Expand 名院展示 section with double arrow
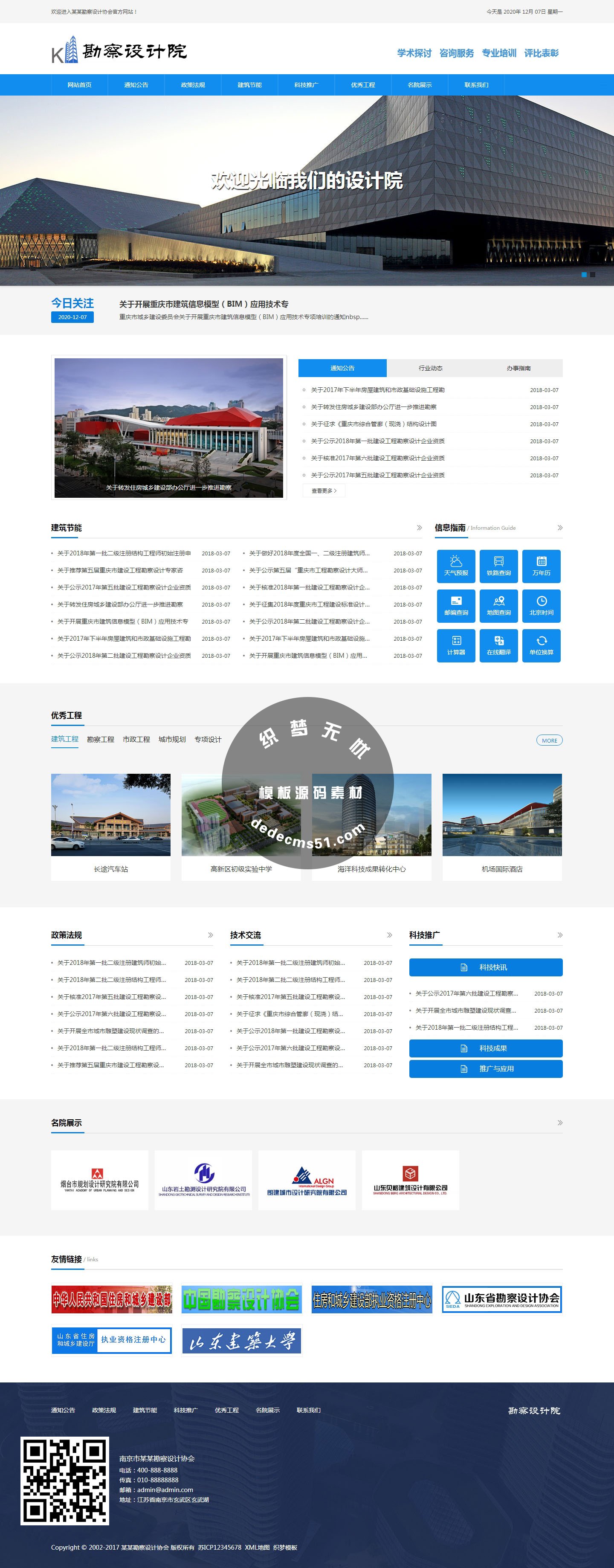 coord(560,1122)
